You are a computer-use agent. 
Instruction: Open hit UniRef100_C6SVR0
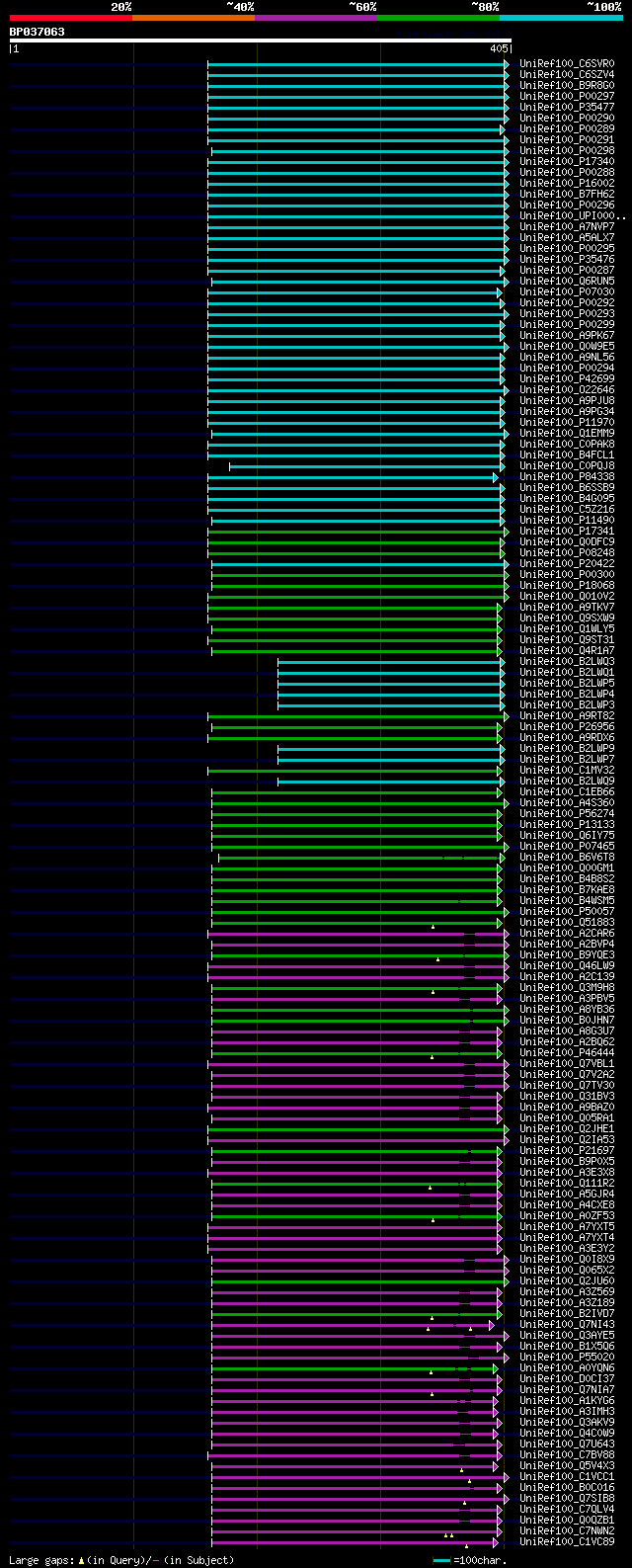coord(567,63)
